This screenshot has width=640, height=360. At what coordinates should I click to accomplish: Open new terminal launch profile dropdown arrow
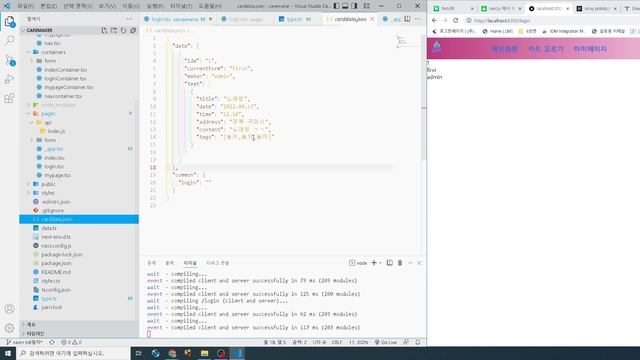(x=380, y=263)
